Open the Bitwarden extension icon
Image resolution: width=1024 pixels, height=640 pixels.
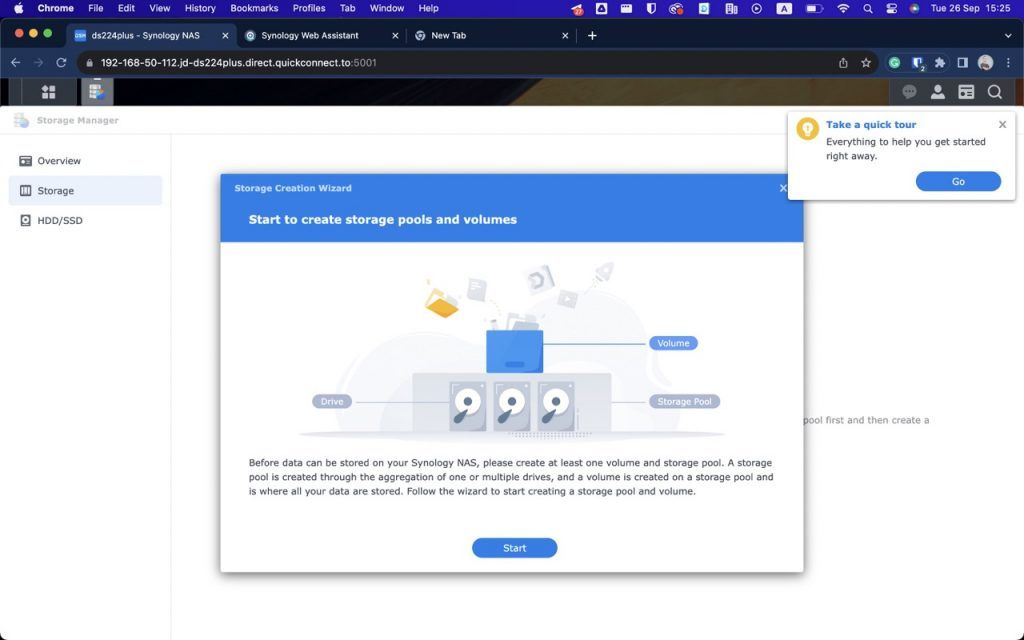918,63
